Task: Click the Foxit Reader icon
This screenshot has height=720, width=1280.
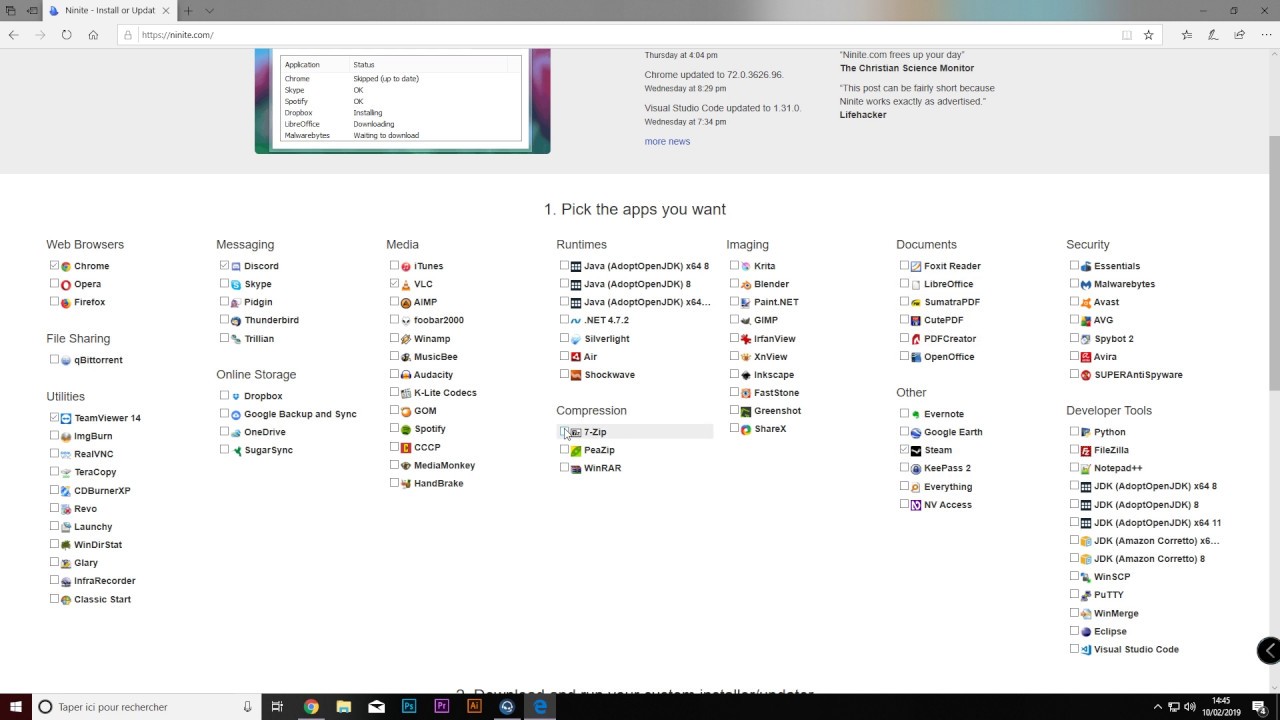Action: pos(916,266)
